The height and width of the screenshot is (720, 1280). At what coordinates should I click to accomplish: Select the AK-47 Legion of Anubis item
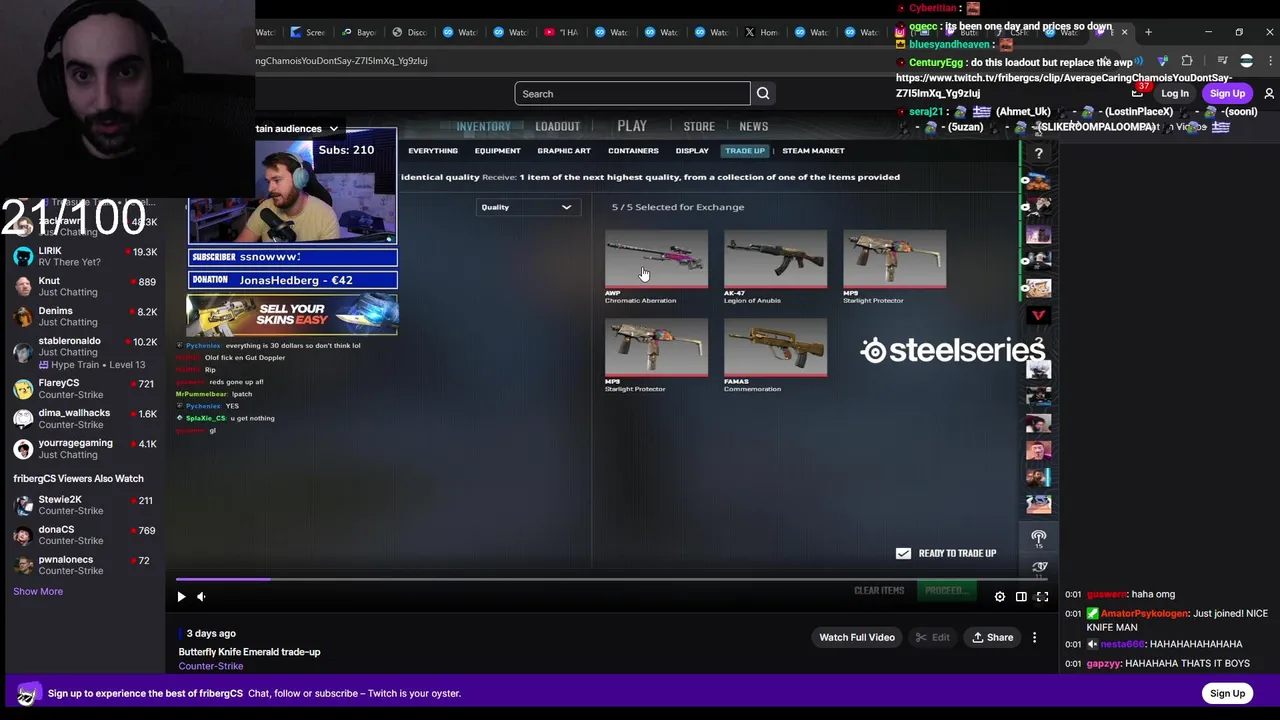[775, 266]
